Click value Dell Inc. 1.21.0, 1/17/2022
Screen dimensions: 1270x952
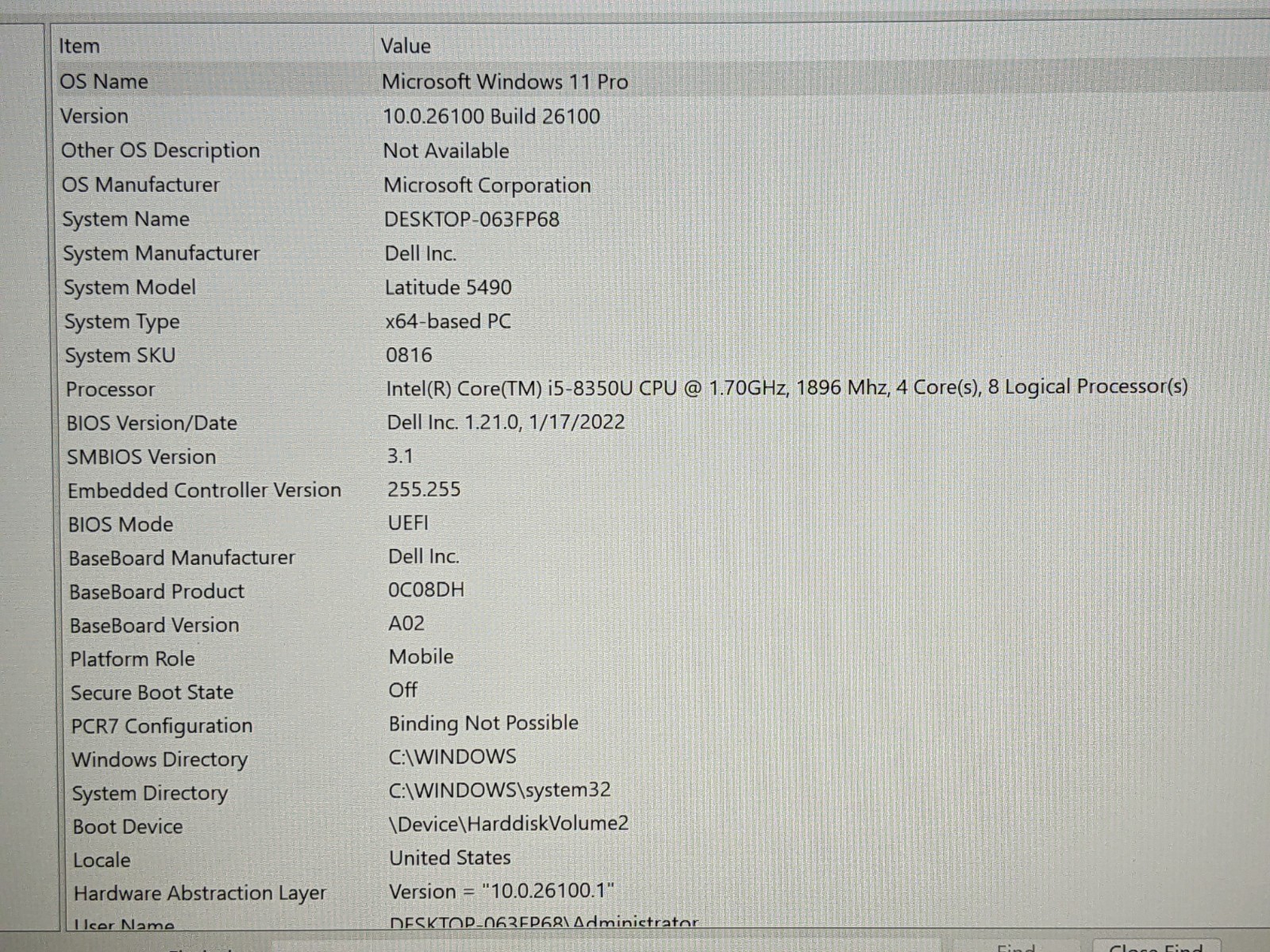(x=506, y=422)
